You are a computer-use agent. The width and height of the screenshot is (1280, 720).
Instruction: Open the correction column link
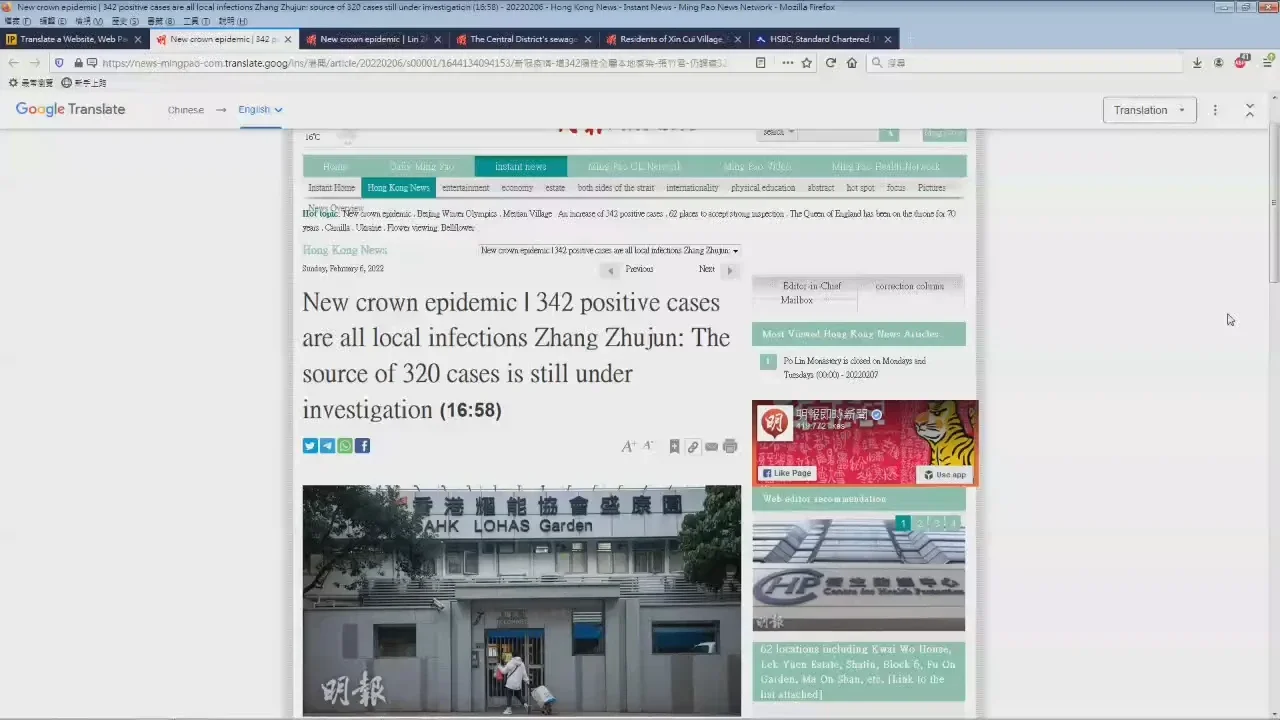click(x=909, y=286)
